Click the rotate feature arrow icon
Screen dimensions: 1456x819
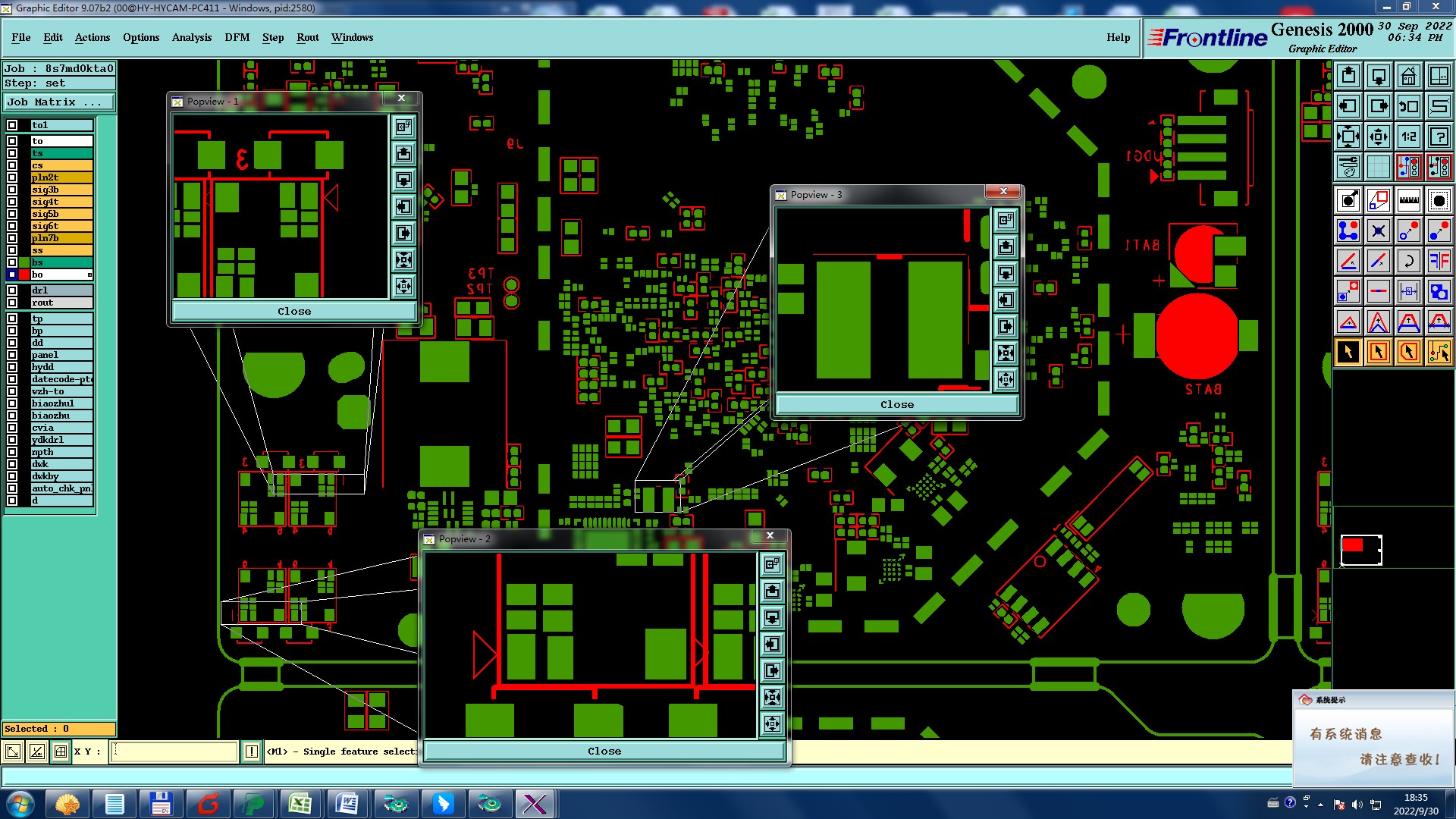1408,261
